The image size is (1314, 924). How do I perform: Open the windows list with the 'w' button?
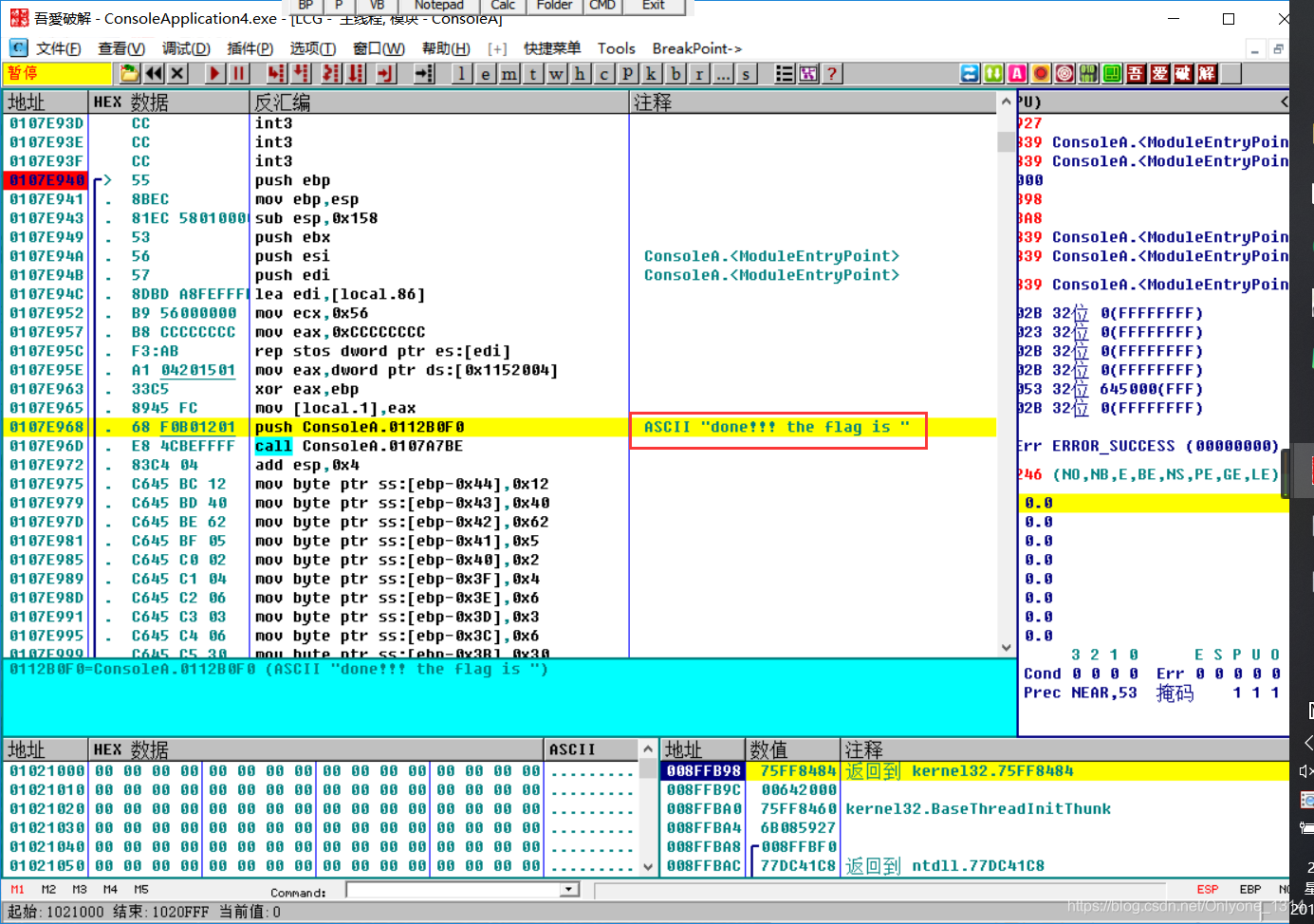[557, 73]
